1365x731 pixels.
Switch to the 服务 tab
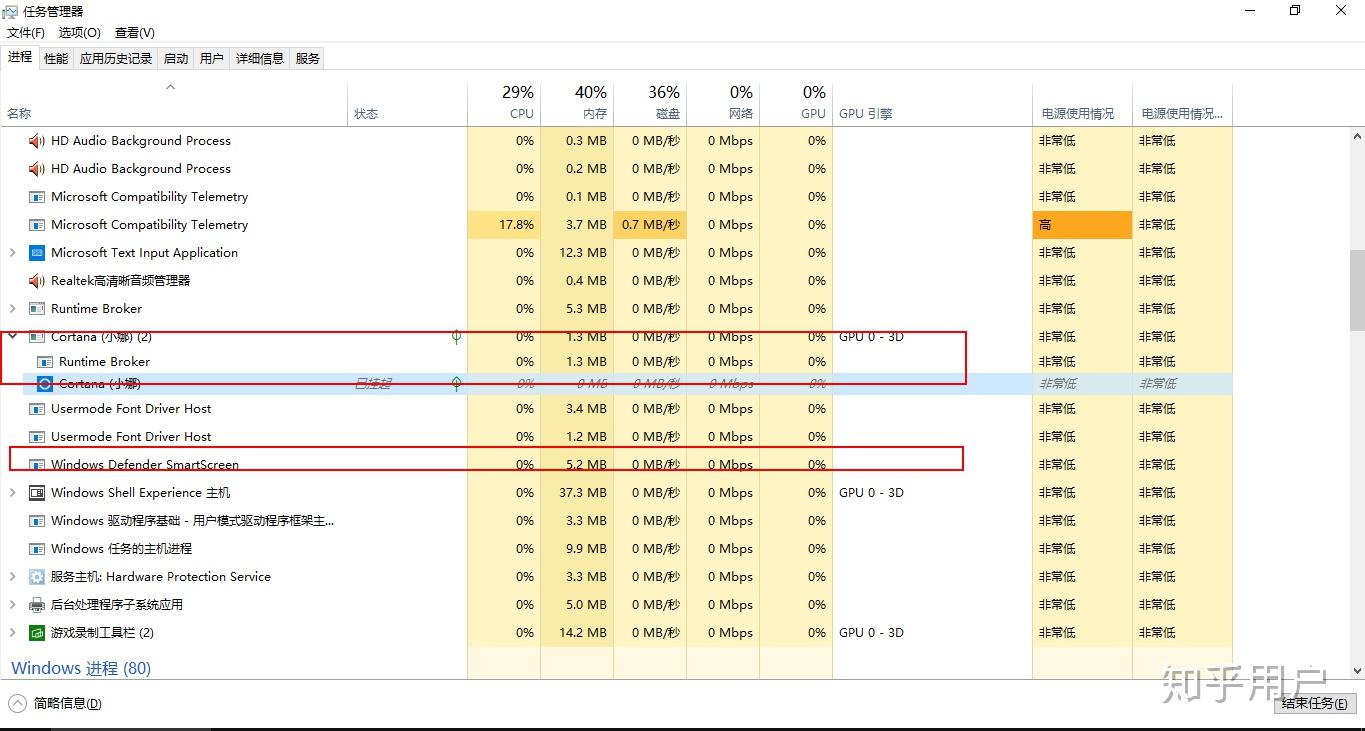306,58
